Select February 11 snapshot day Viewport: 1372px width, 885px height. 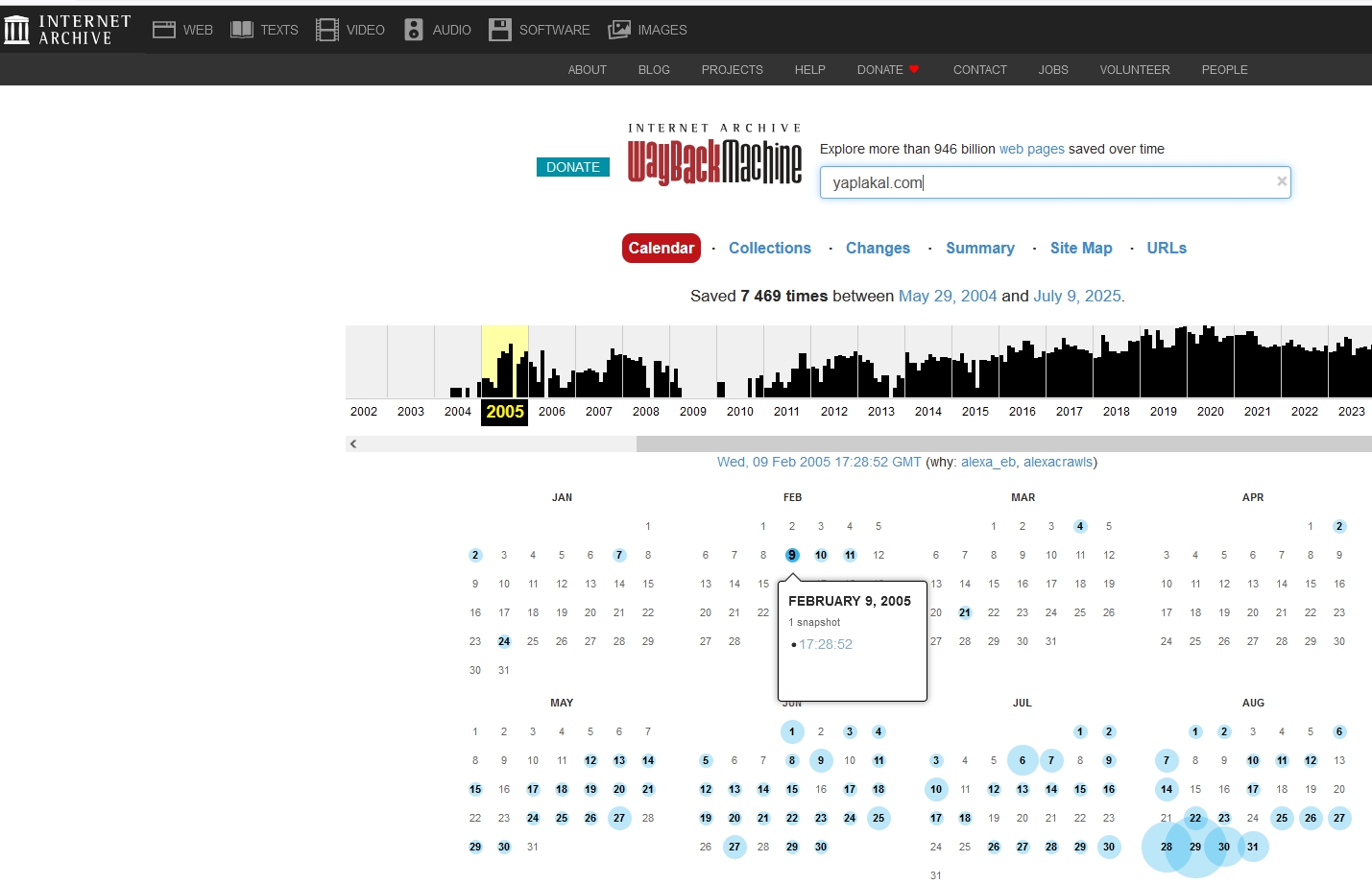(850, 555)
